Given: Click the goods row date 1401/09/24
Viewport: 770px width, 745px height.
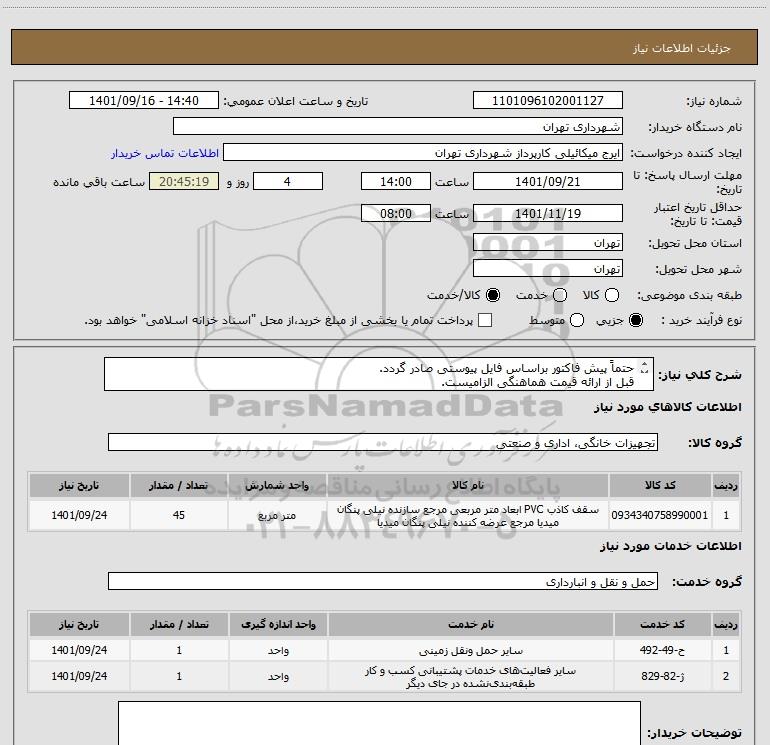Looking at the screenshot, I should point(79,515).
